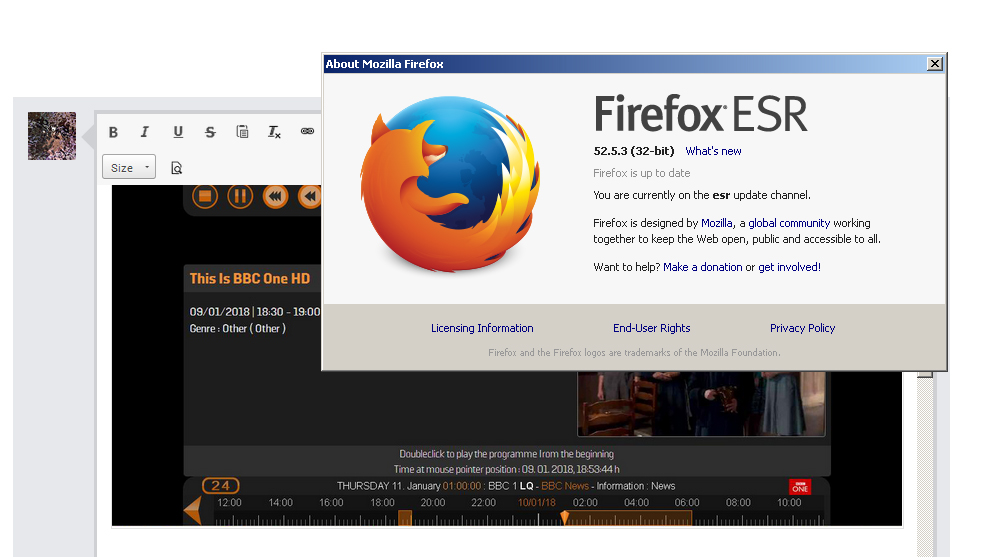Screen dimensions: 1006x557
Task: Toggle underline formatting in editor toolbar
Action: pyautogui.click(x=178, y=132)
